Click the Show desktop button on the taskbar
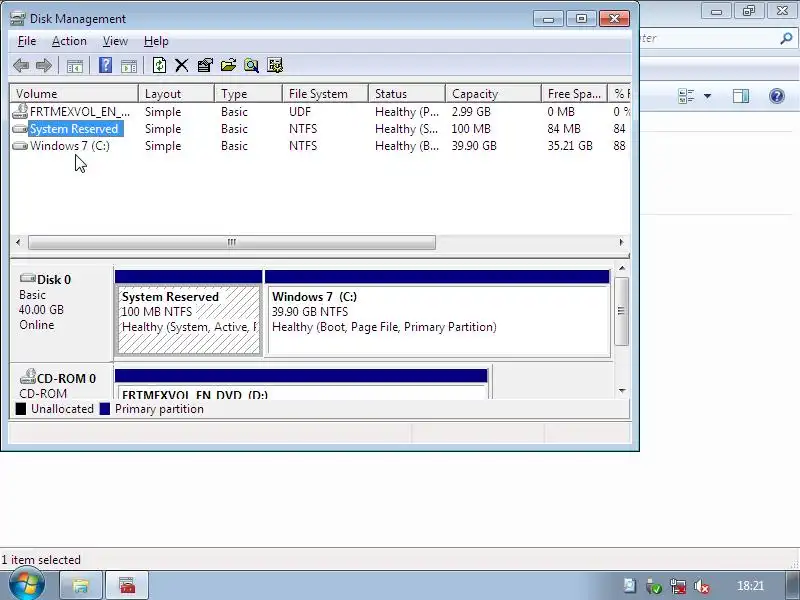The image size is (800, 600). [x=793, y=585]
